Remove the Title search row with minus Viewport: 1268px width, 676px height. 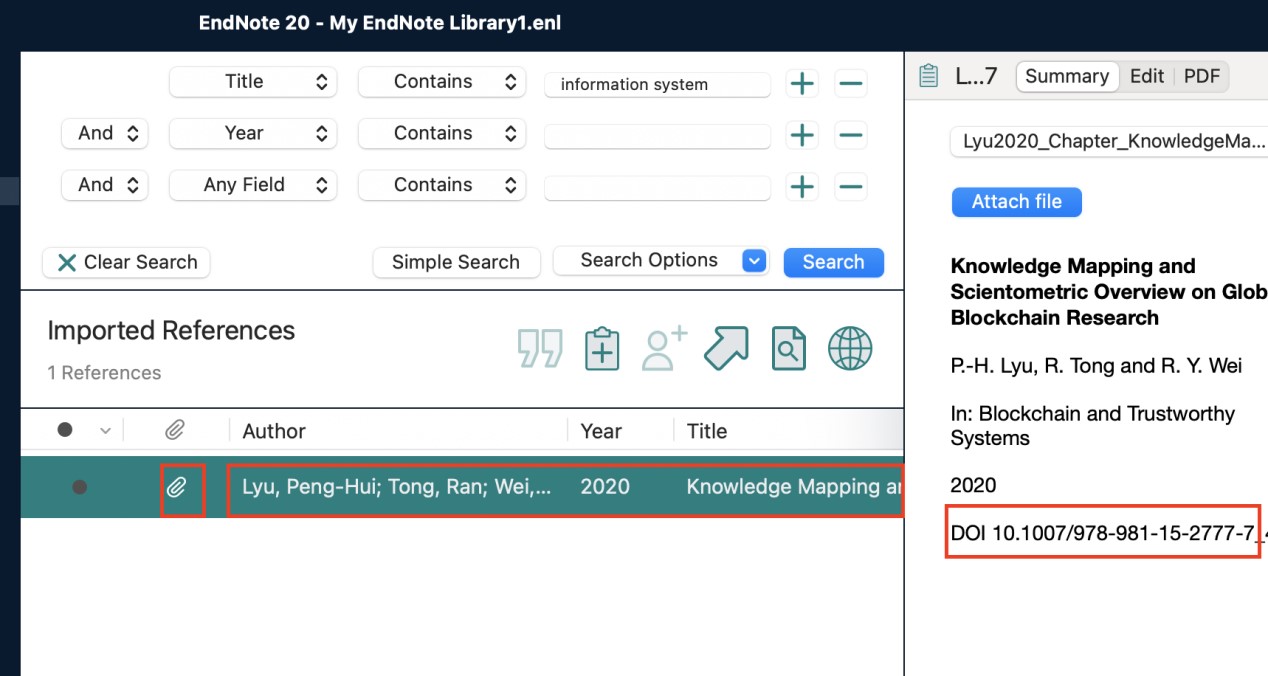850,83
